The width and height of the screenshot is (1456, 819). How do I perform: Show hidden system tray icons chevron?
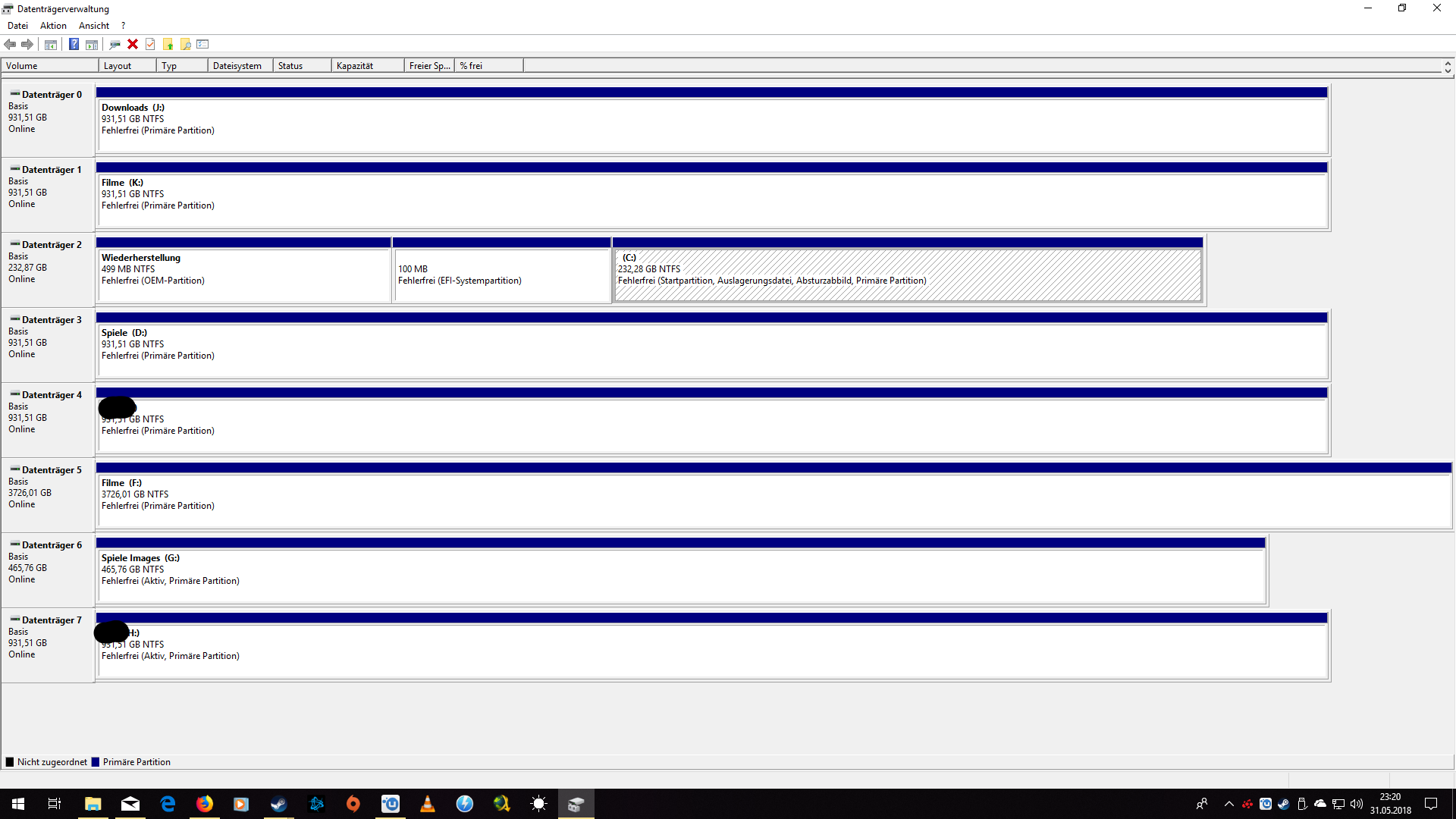point(1228,804)
